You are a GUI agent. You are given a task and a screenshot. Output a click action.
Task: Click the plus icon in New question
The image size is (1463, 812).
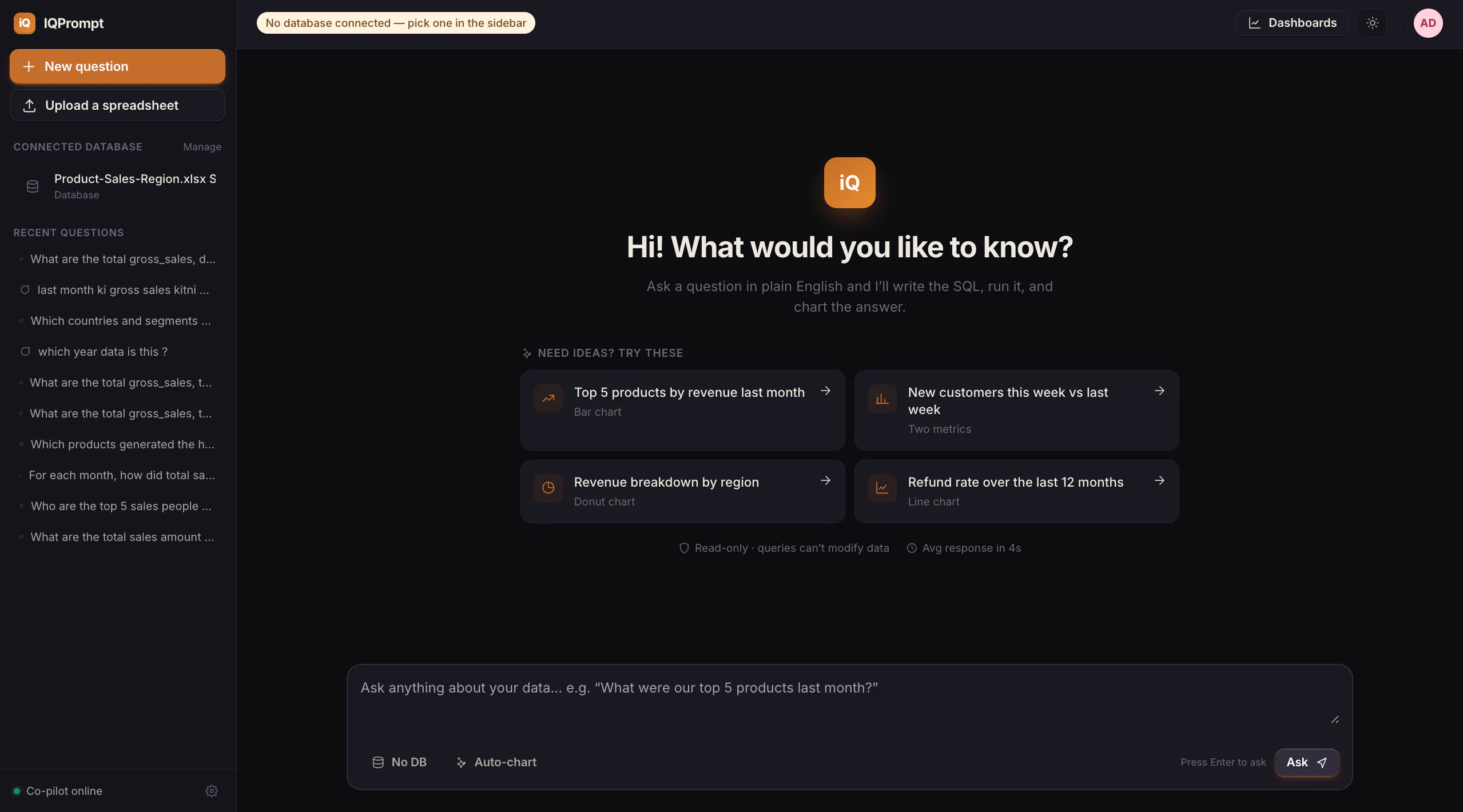tap(29, 67)
